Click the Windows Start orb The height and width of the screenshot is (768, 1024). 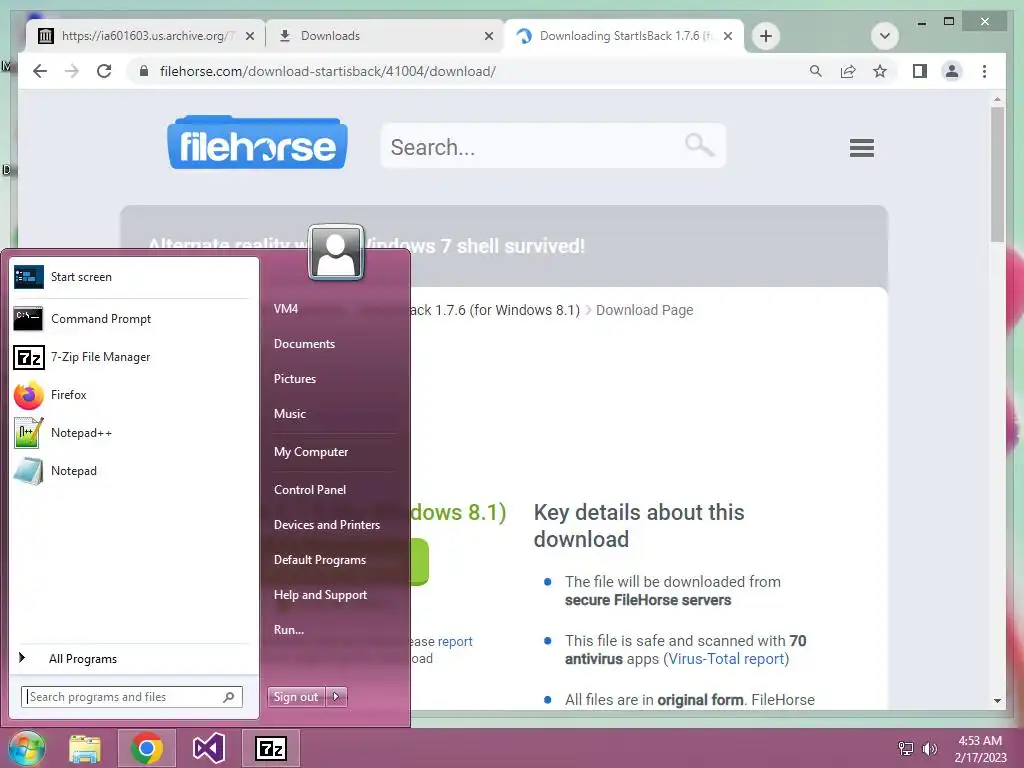[26, 748]
